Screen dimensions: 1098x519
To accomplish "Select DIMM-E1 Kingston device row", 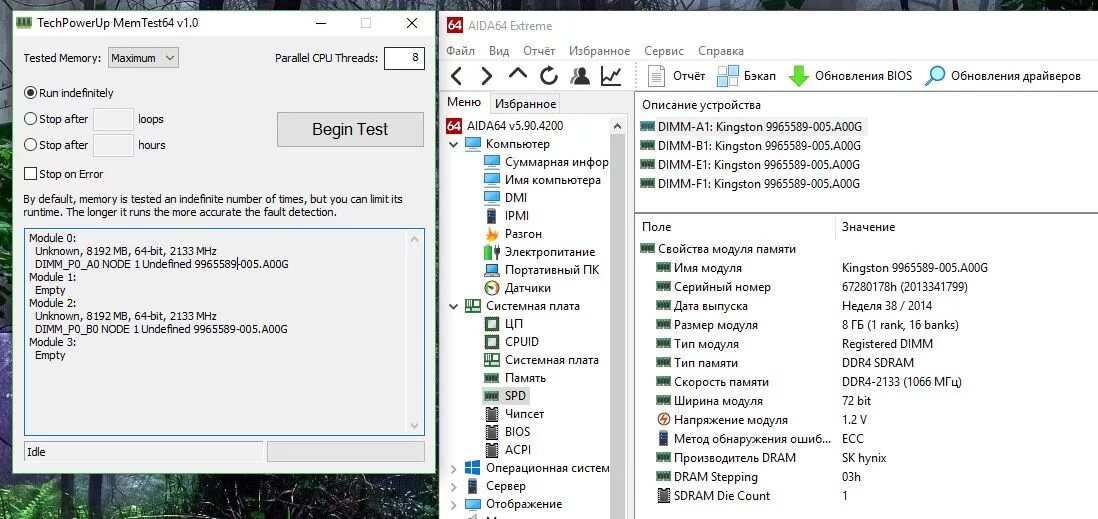I will (x=750, y=165).
